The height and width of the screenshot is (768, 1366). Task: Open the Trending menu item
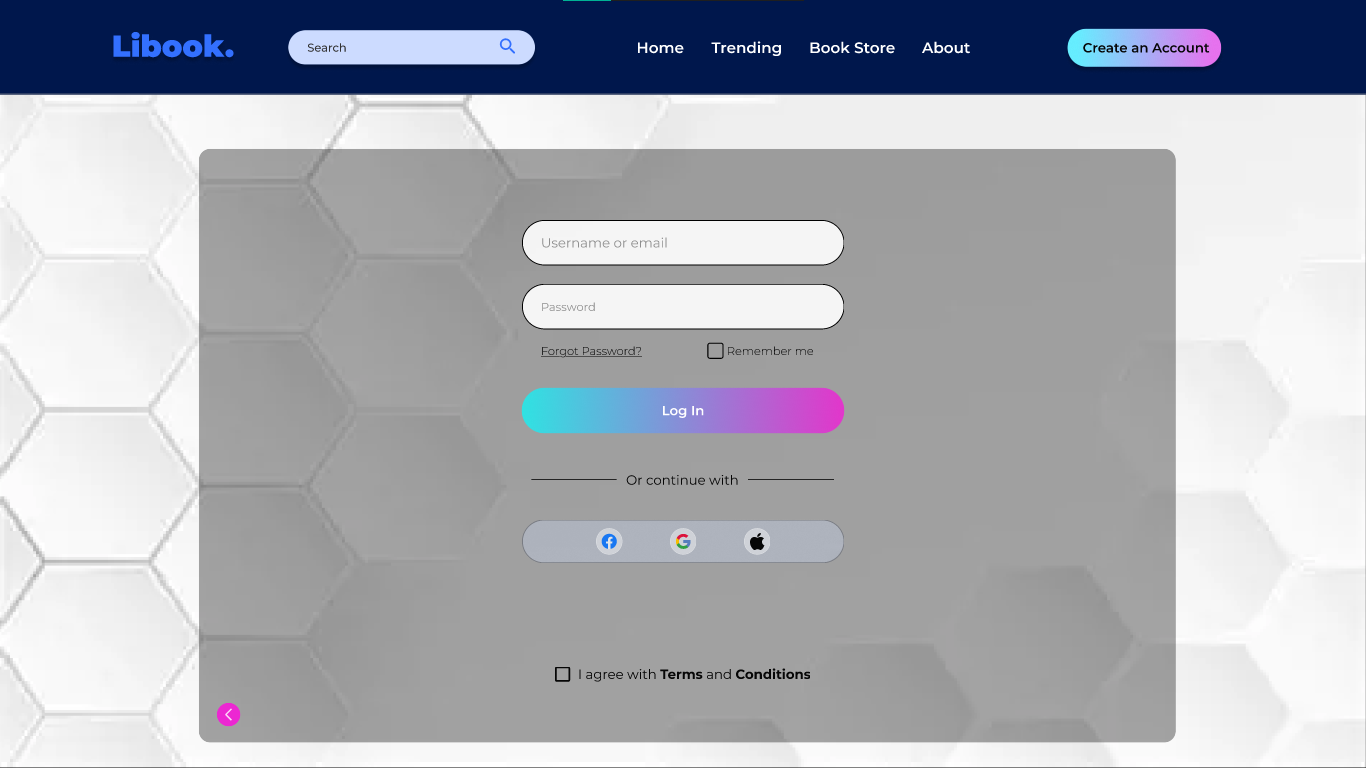747,48
